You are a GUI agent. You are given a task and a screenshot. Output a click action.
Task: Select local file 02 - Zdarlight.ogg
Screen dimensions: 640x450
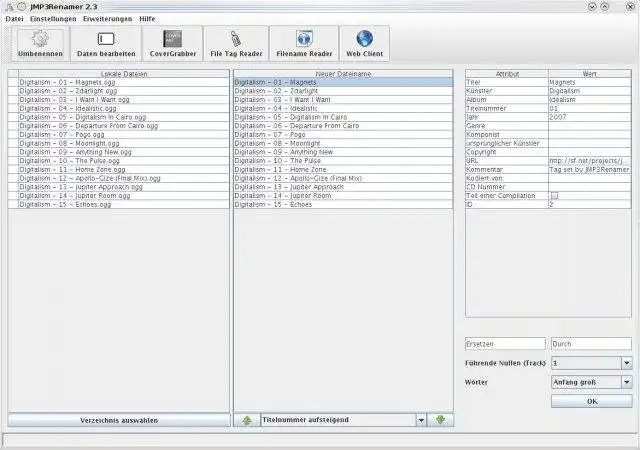pyautogui.click(x=124, y=91)
